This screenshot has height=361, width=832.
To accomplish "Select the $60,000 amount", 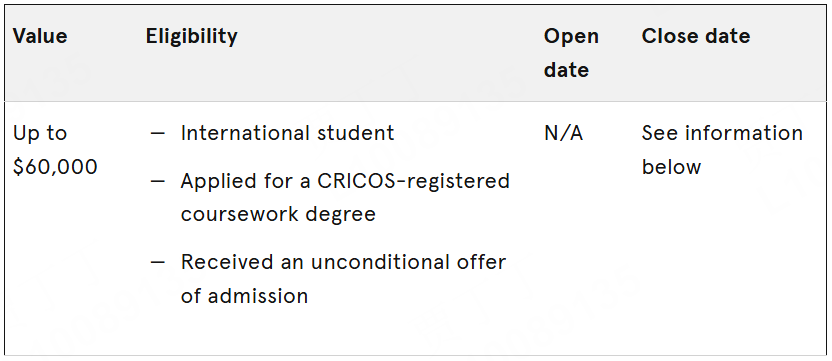I will 55,167.
